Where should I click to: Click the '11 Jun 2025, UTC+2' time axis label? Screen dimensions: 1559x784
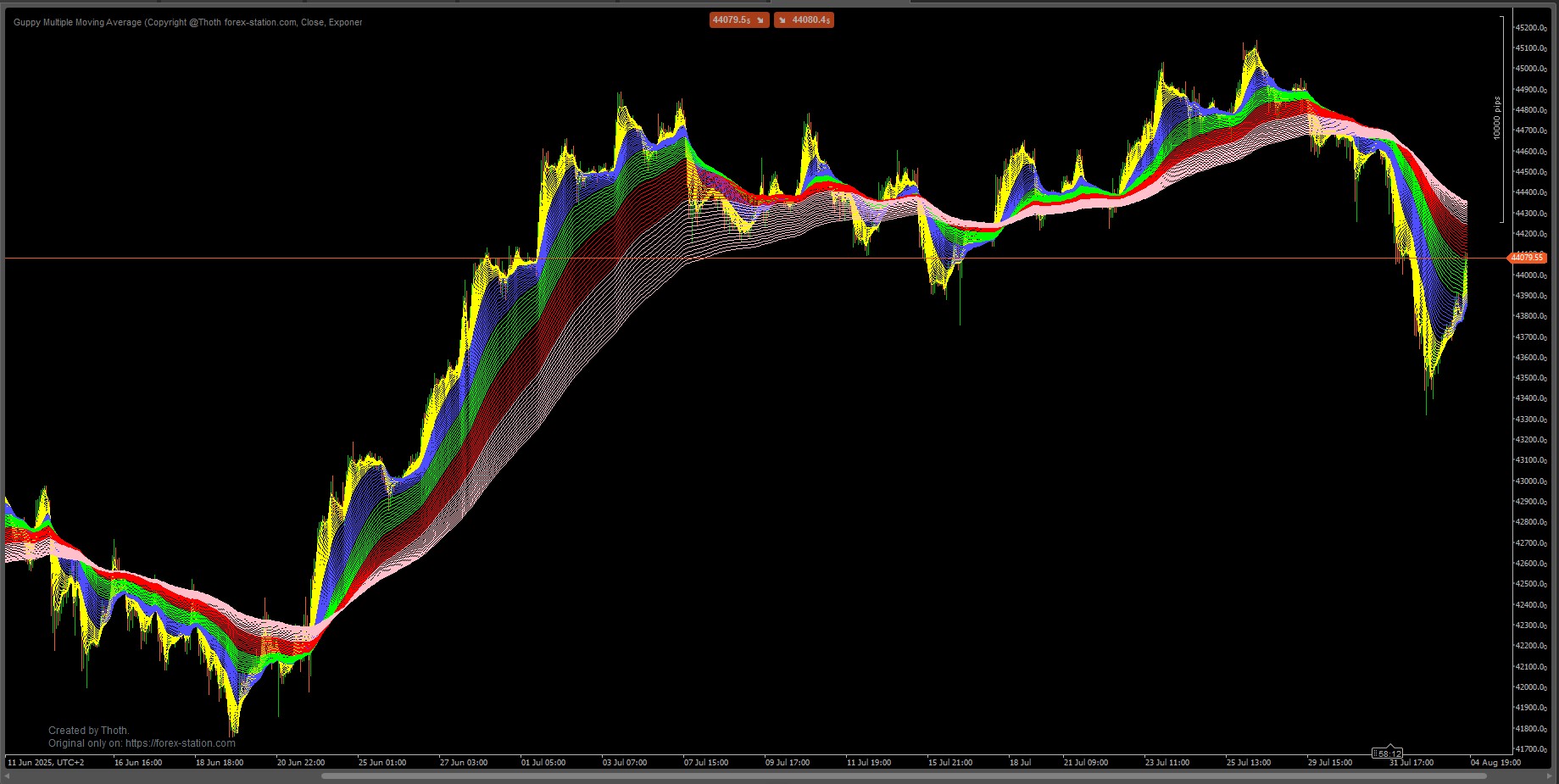(46, 763)
